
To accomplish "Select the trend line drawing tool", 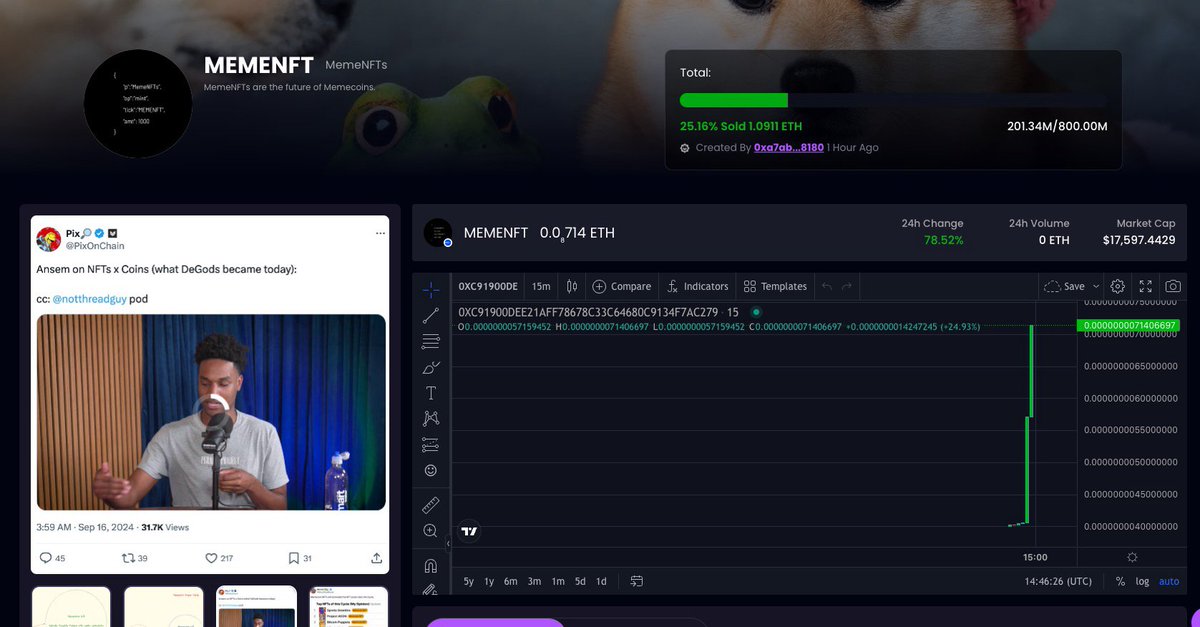I will 431,316.
